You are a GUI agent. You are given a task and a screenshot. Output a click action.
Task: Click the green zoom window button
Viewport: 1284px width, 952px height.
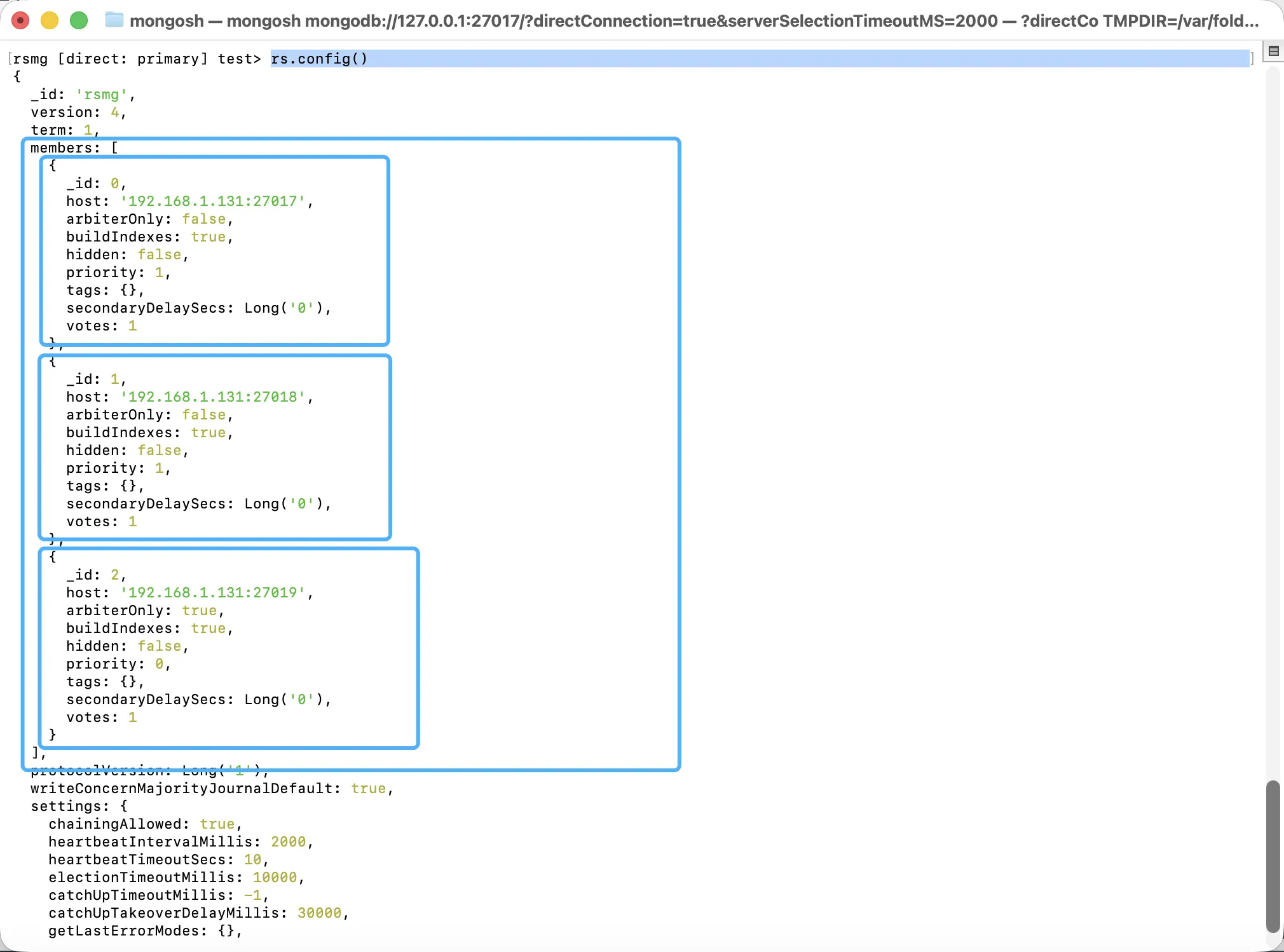(79, 21)
